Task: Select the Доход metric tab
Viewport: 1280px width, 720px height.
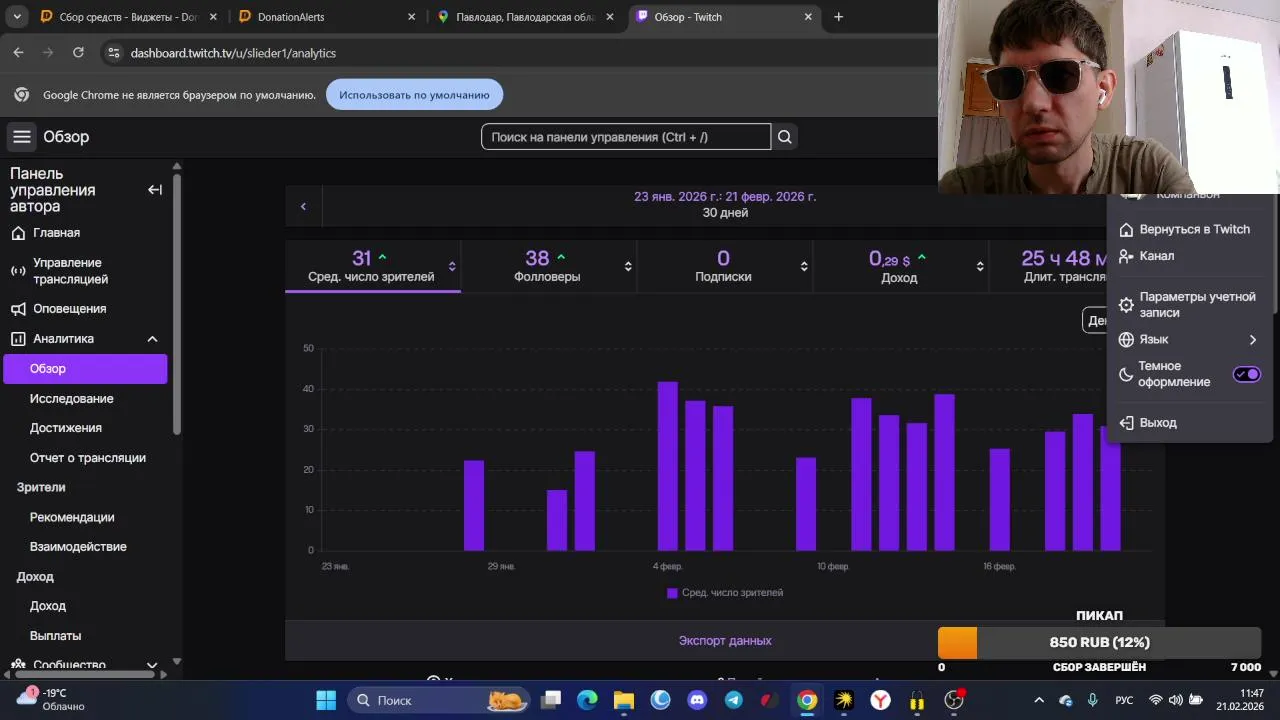Action: point(899,266)
